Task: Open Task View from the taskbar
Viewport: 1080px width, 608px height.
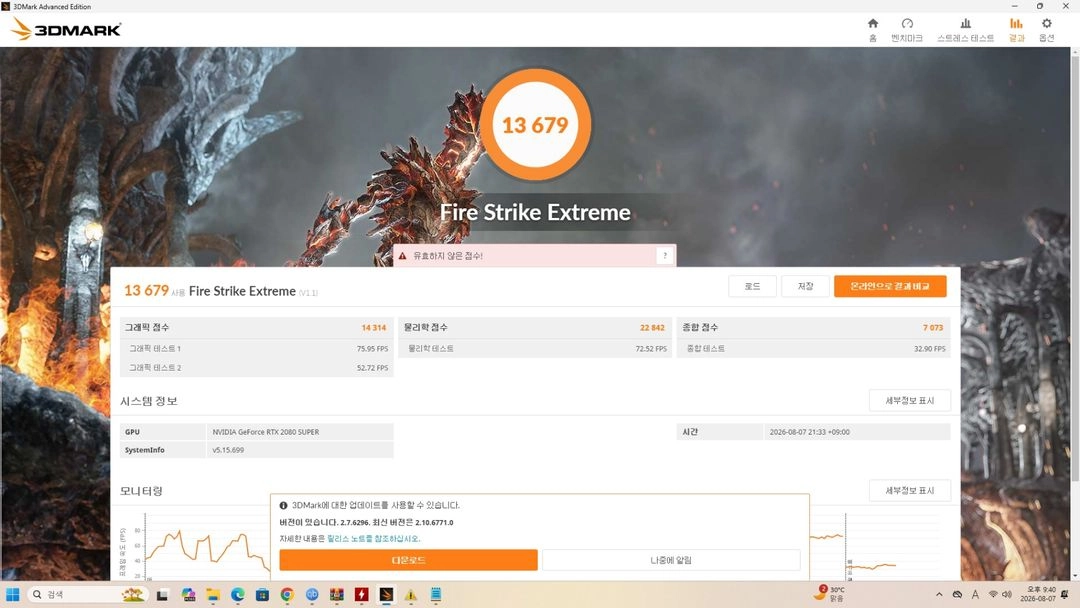Action: 162,595
